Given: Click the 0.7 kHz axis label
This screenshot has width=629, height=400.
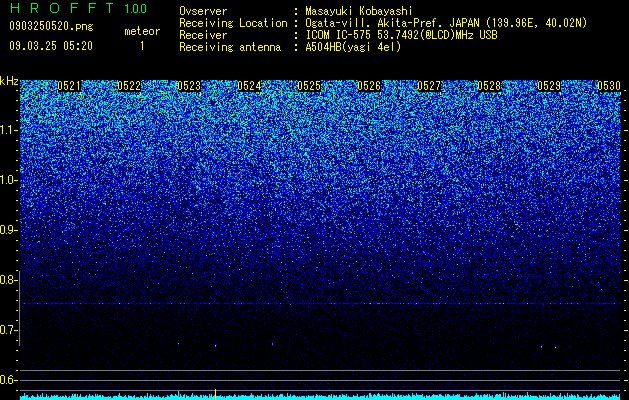Looking at the screenshot, I should [x=9, y=330].
